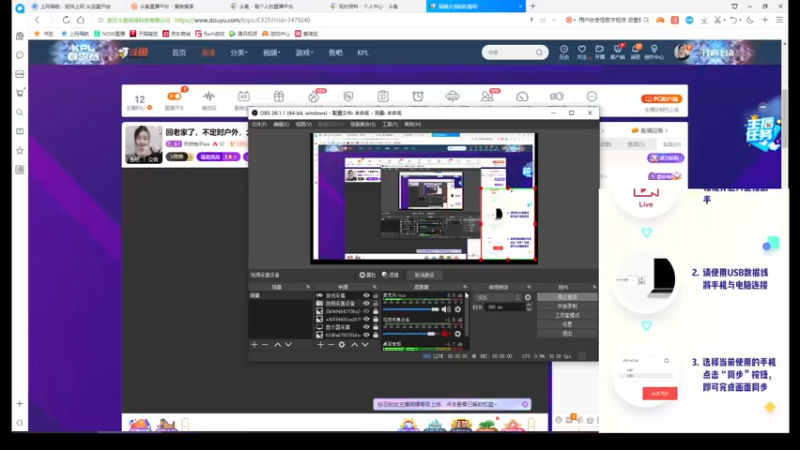Viewport: 800px width, 450px height.
Task: Bookmark page with address bar star icon
Action: tap(101, 20)
